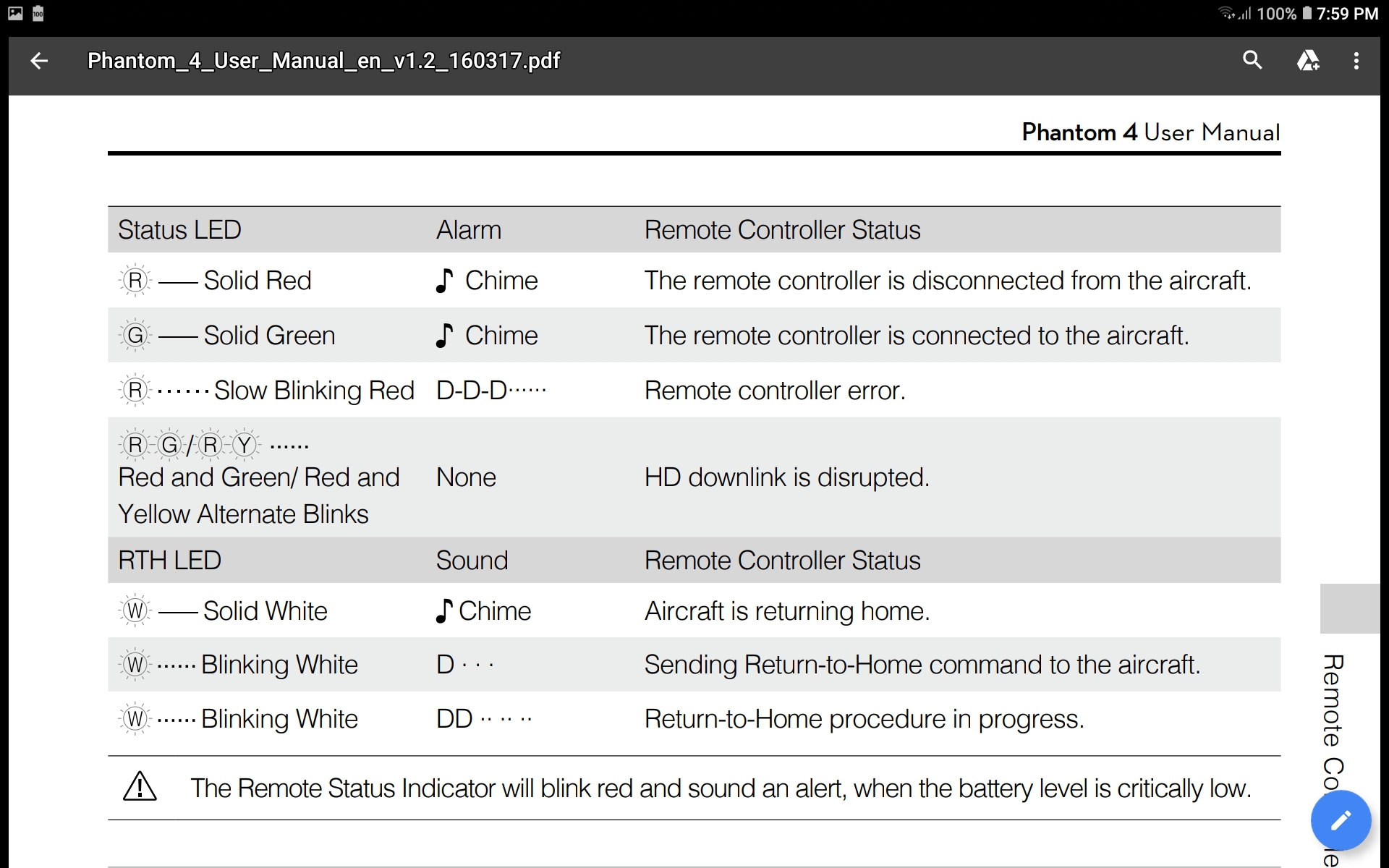Tap the warning triangle icon in the note

coord(140,786)
